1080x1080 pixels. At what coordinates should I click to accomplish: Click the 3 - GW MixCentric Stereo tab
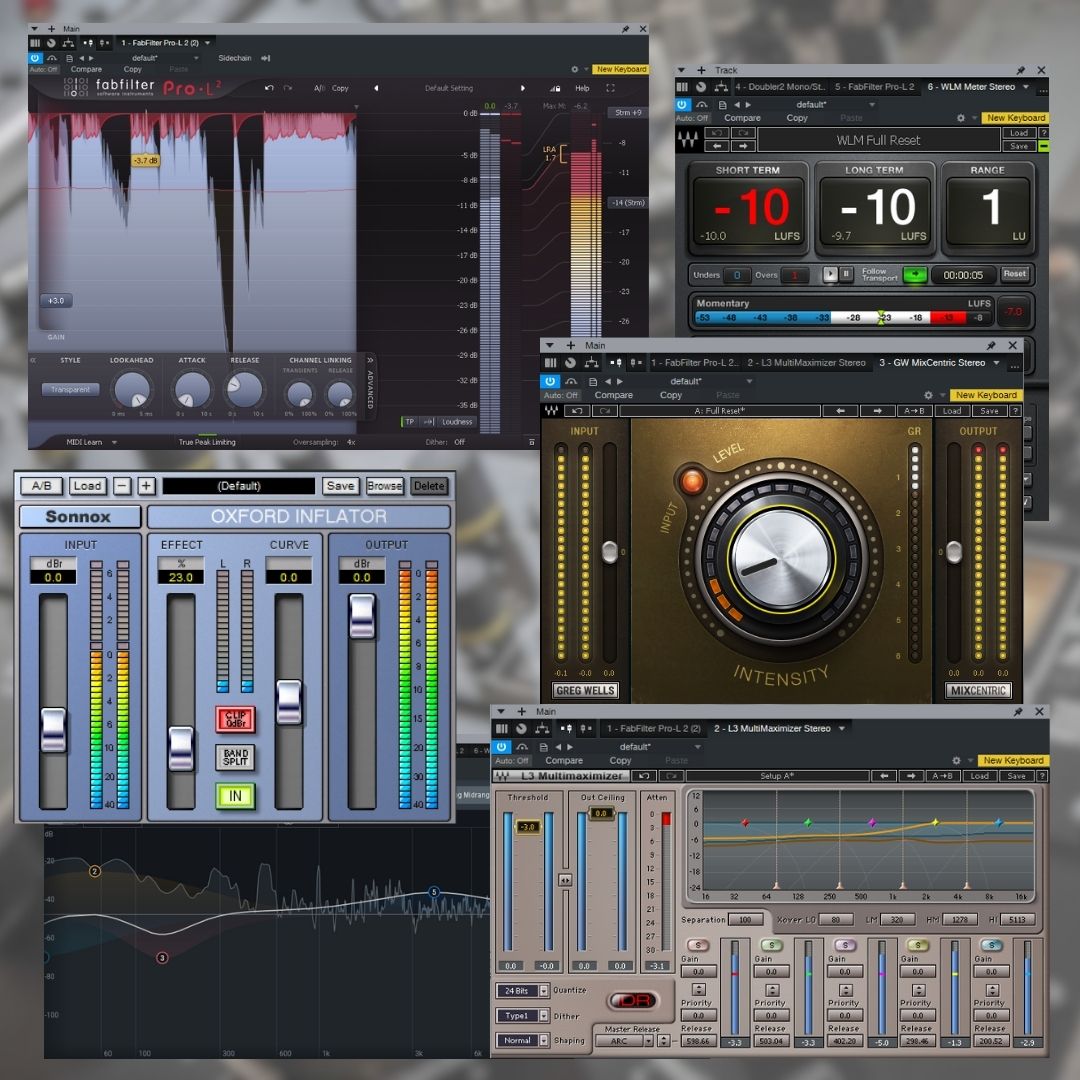932,363
